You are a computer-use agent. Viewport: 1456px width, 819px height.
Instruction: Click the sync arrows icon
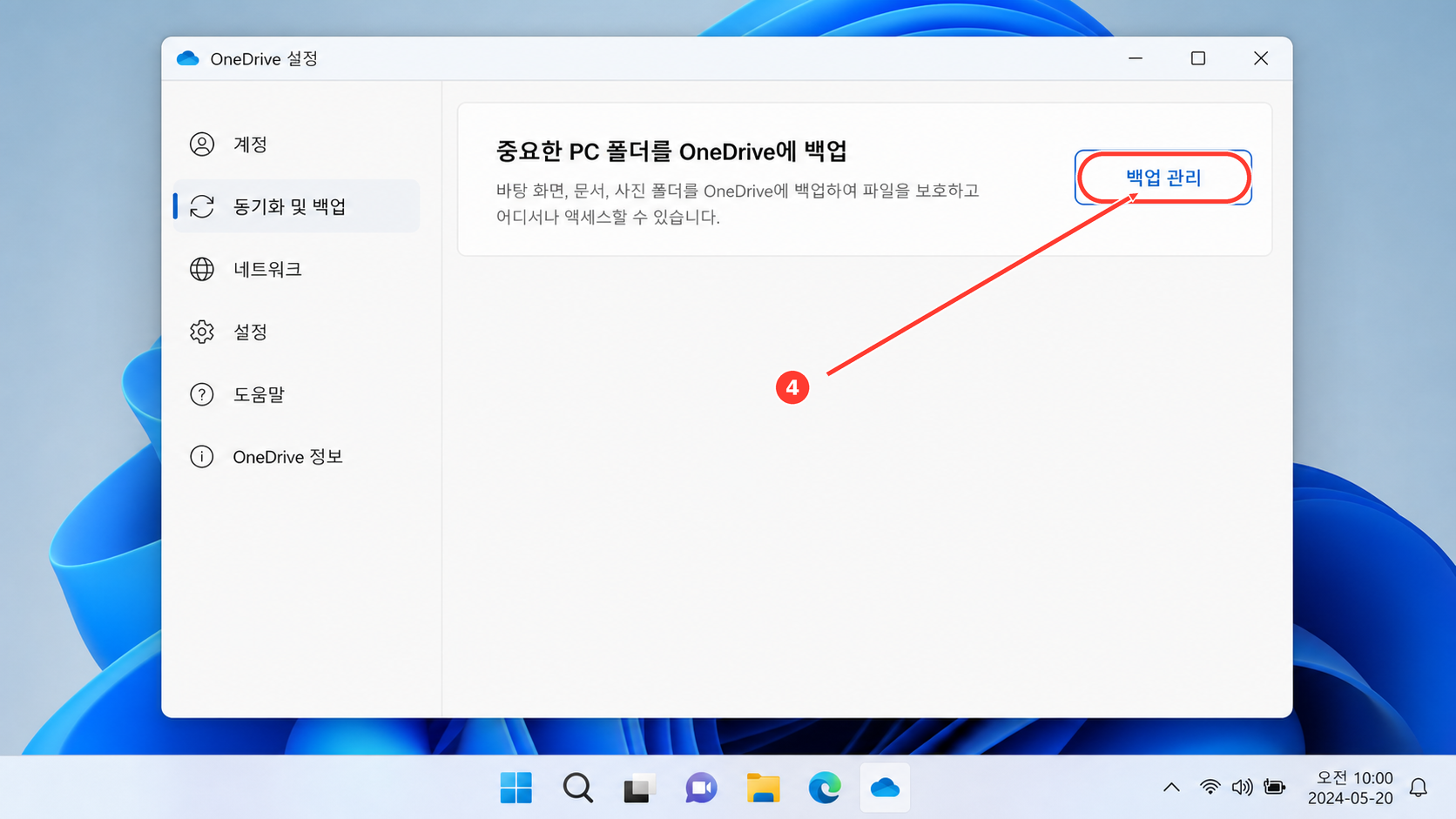[202, 206]
